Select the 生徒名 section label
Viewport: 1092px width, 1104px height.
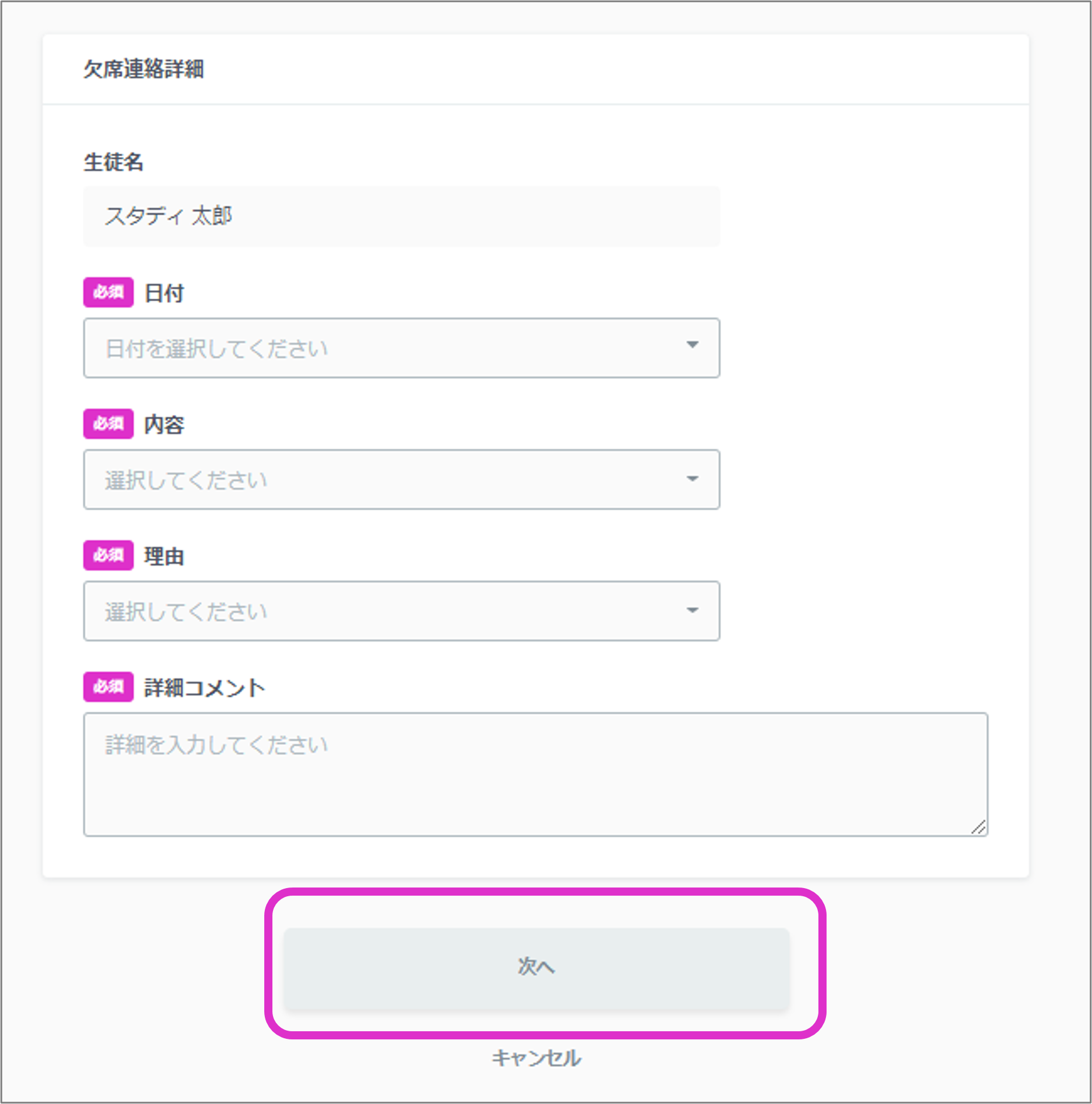click(115, 163)
